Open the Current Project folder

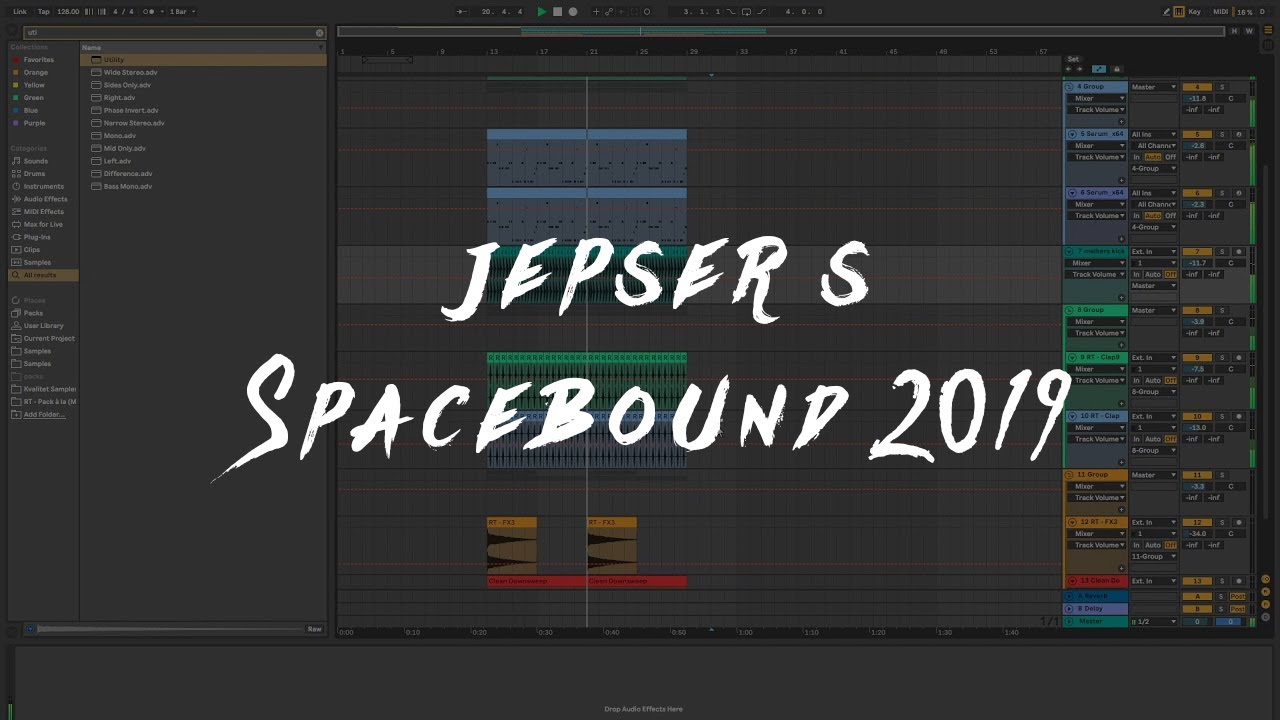[x=49, y=338]
